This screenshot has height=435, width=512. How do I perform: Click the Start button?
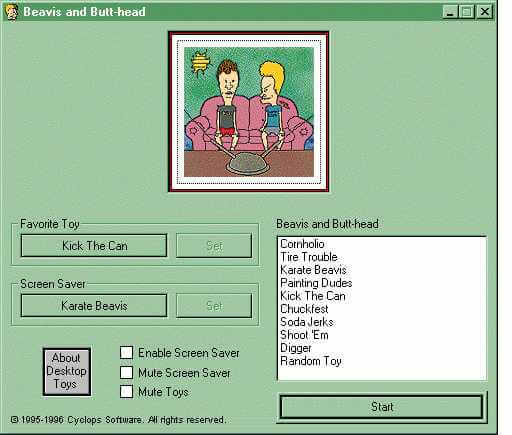pos(382,407)
